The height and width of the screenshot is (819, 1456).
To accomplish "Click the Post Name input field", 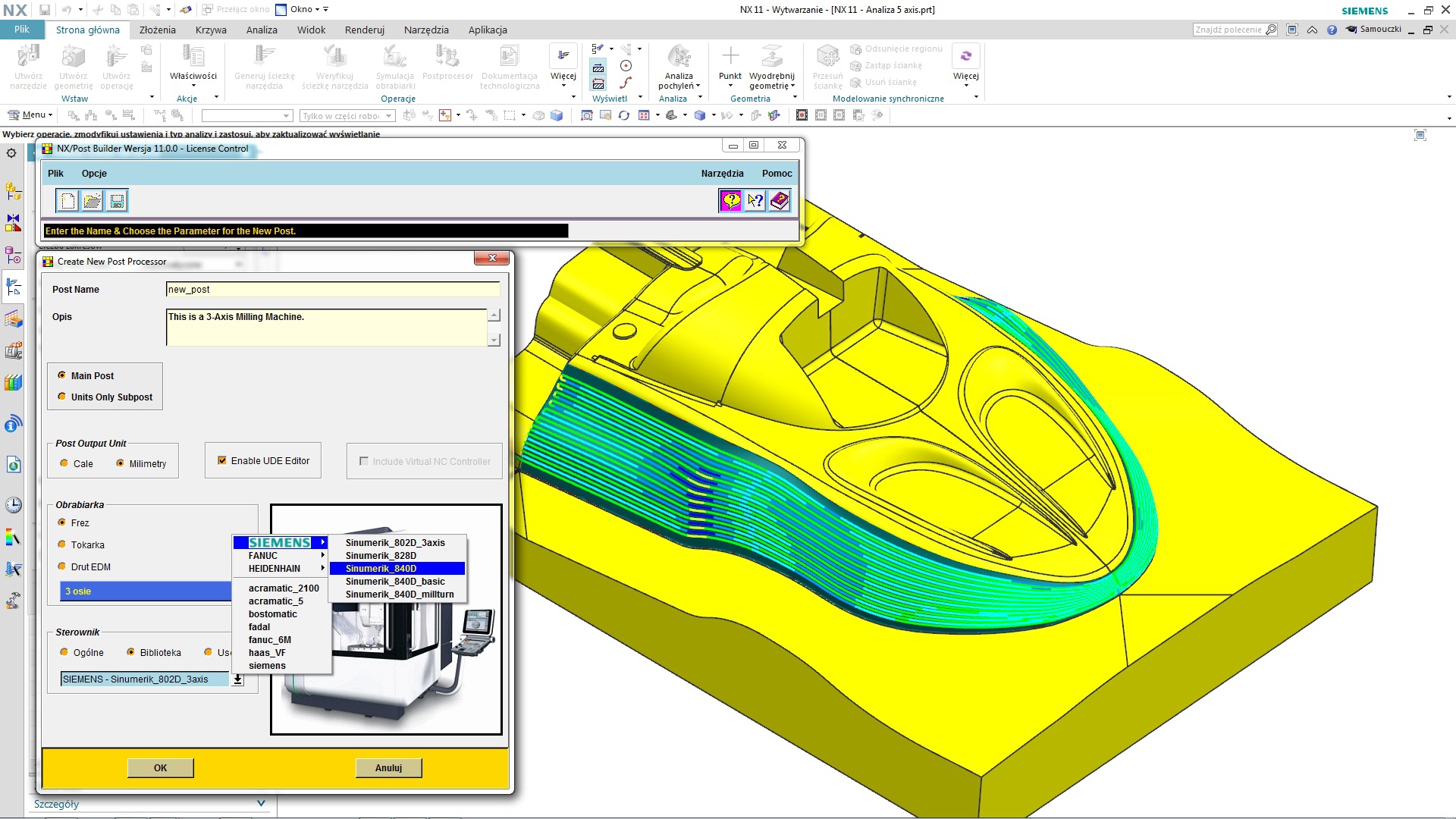I will [333, 290].
